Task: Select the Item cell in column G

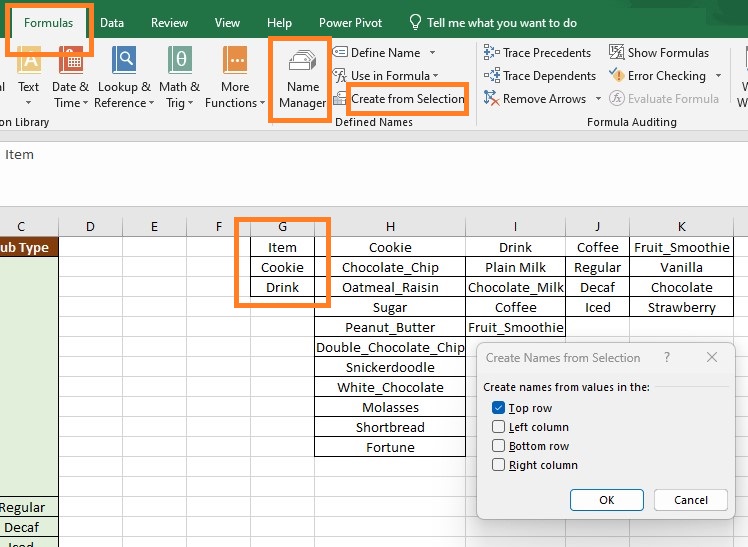Action: (x=282, y=247)
